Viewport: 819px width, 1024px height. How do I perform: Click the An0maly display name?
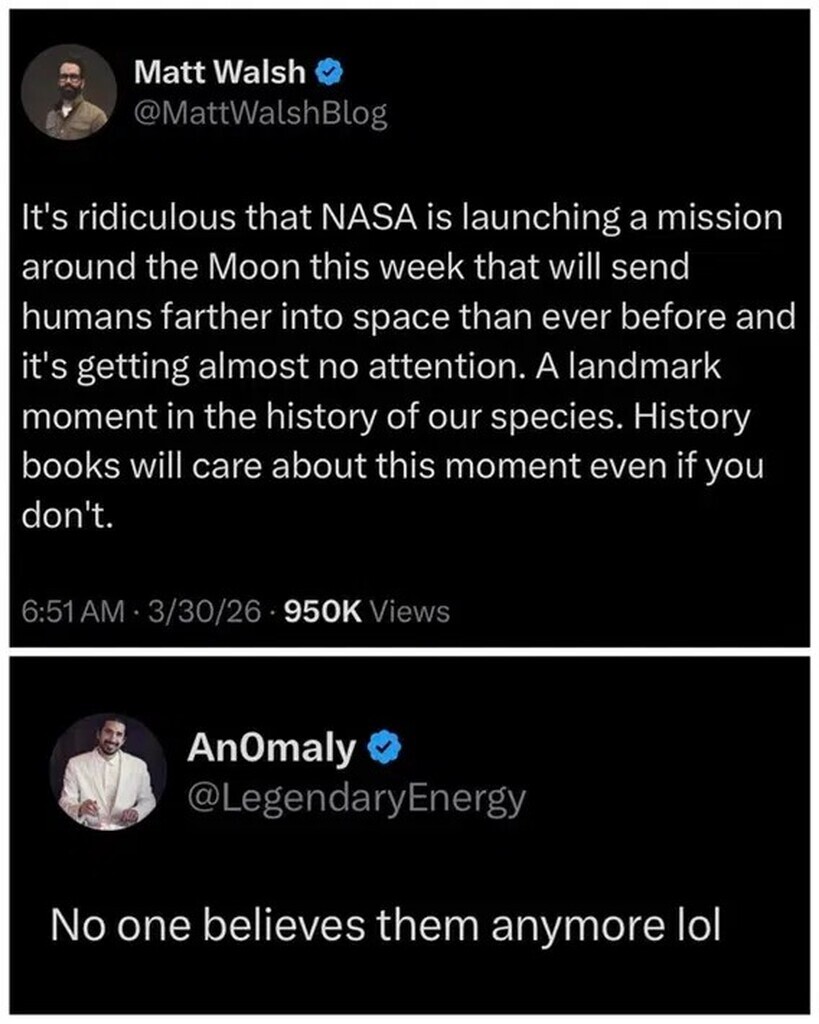270,747
